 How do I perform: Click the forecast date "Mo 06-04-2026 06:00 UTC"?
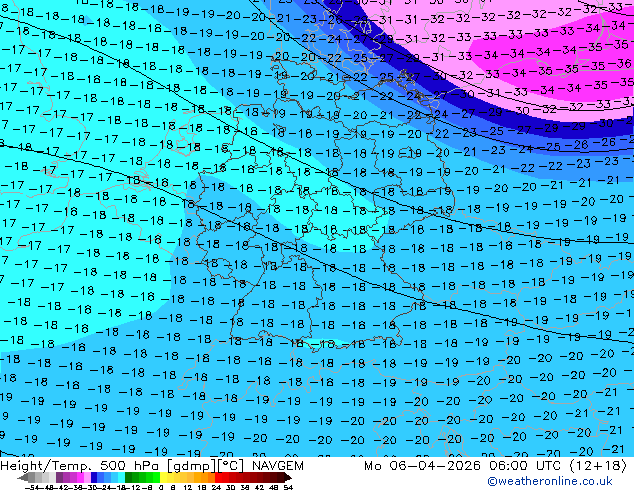pos(462,466)
